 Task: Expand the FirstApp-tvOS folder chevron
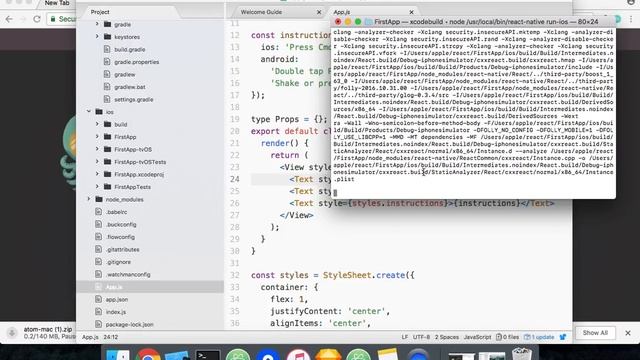pos(97,149)
